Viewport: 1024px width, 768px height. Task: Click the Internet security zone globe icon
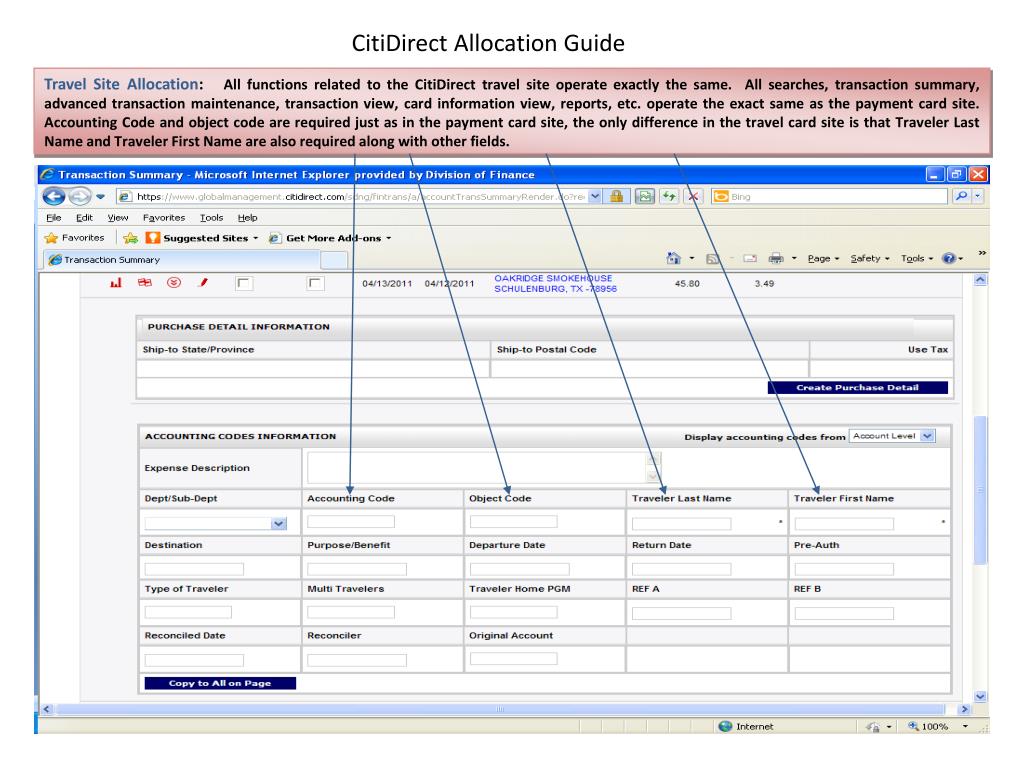pos(725,726)
